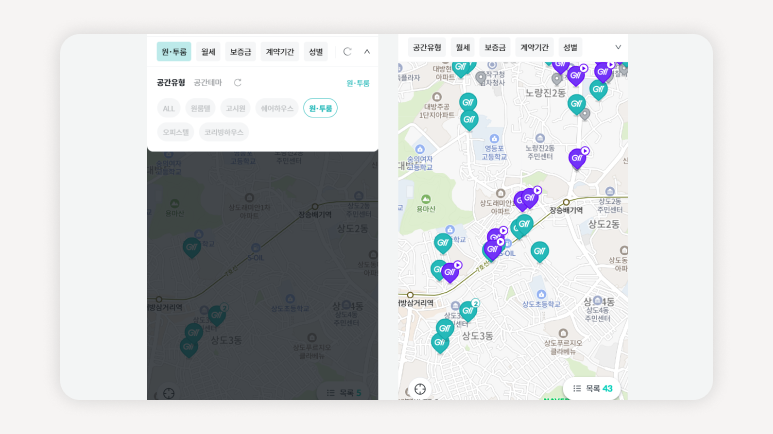This screenshot has height=434, width=773.
Task: Click the teal pin near 대방주공 1단지아파트
Action: point(468,103)
